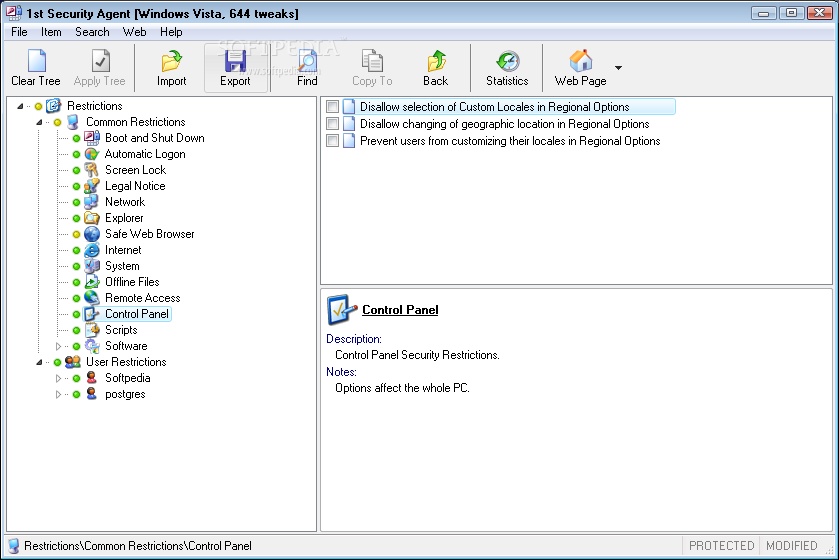
Task: Select the Common Restrictions label
Action: [x=136, y=122]
